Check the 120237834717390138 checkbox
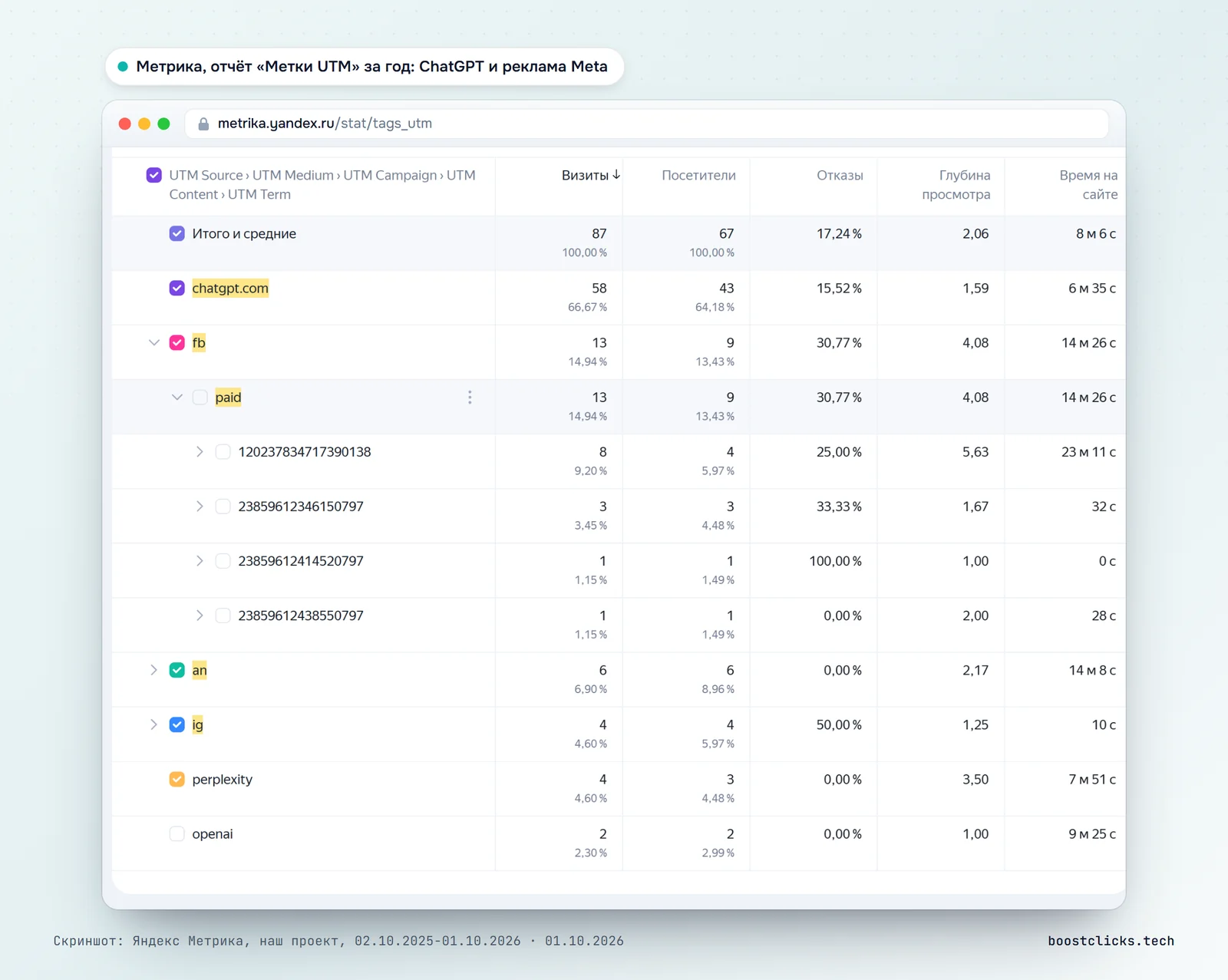The height and width of the screenshot is (980, 1228). point(223,452)
